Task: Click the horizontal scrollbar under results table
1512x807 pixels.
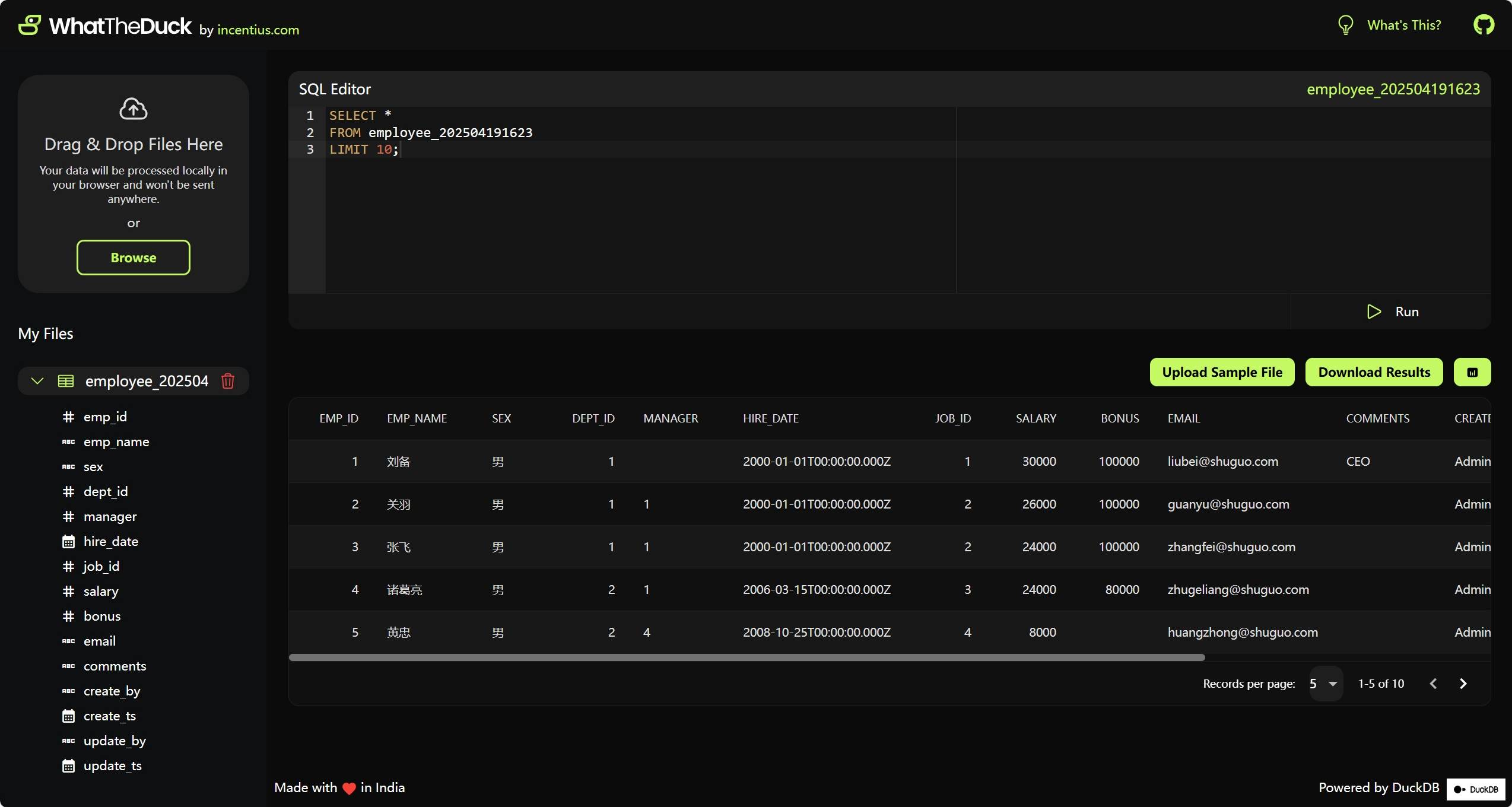Action: coord(746,657)
